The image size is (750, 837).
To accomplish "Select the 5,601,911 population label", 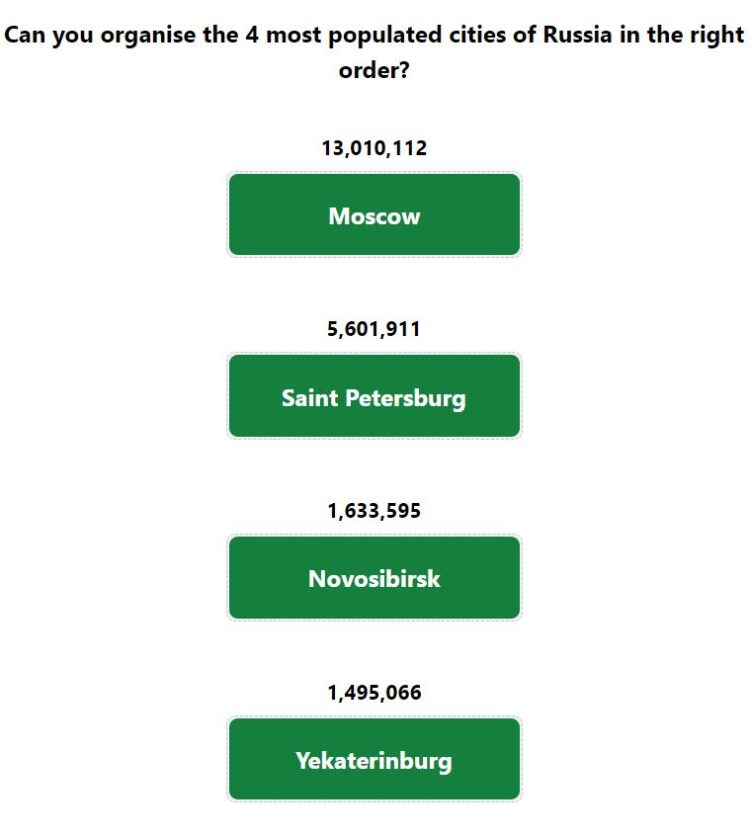I will pyautogui.click(x=374, y=329).
